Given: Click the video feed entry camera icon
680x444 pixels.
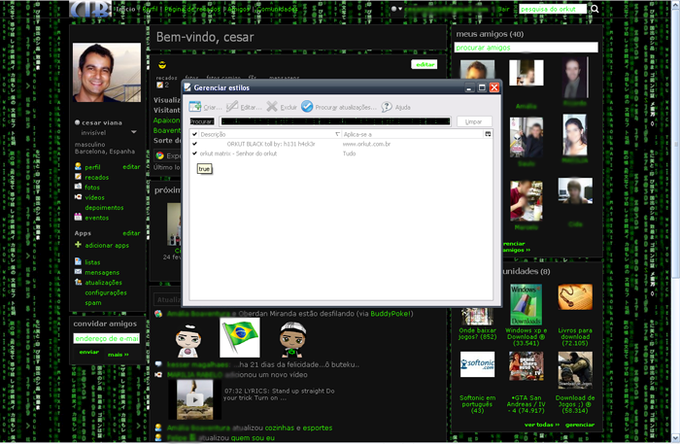Looking at the screenshot, I should 158,375.
